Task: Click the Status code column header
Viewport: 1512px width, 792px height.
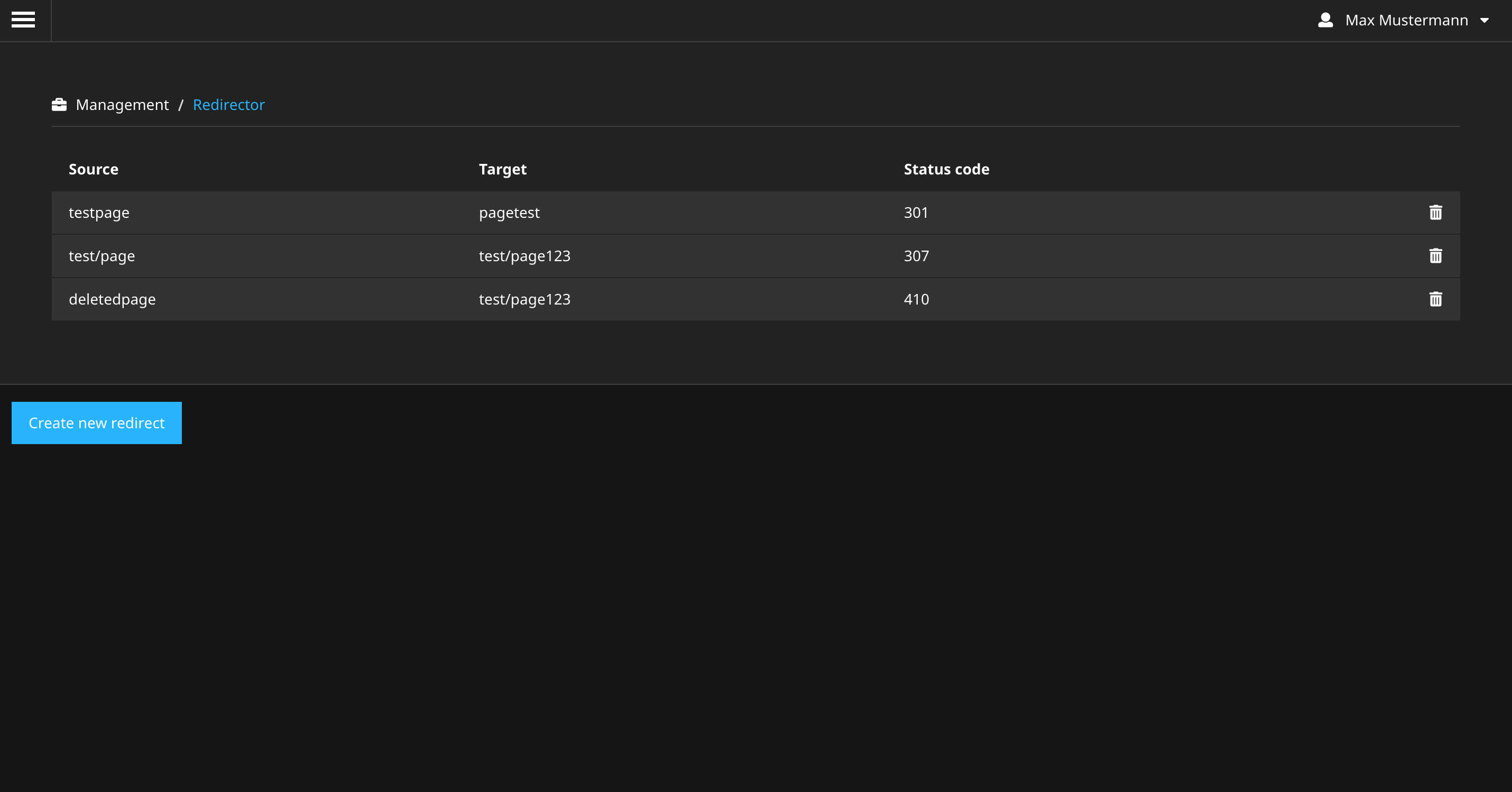Action: pos(946,169)
